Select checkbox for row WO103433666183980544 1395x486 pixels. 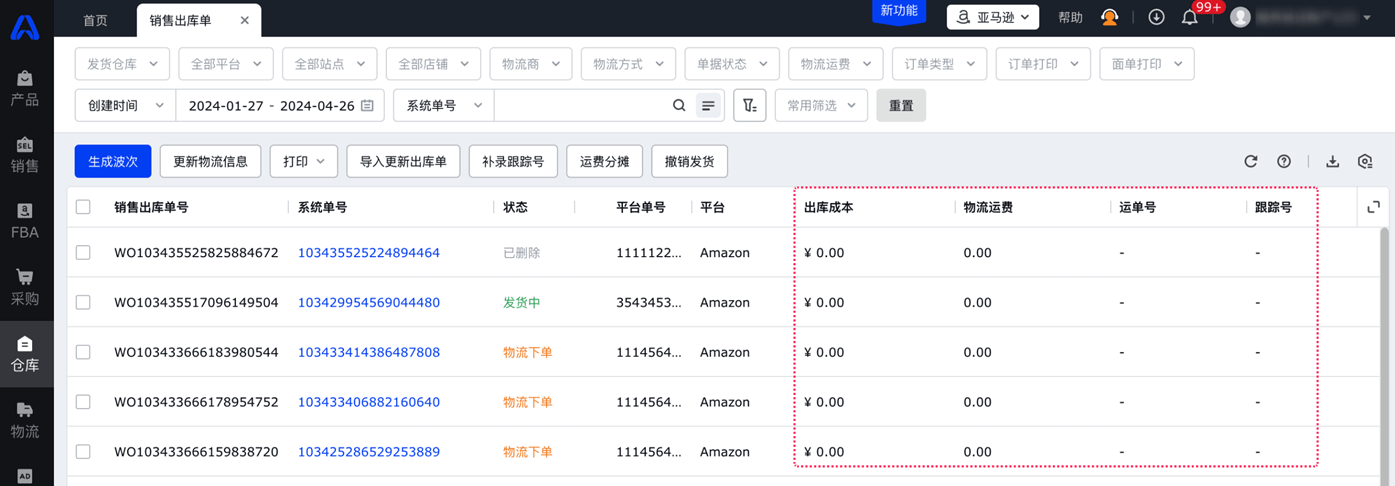pos(83,352)
